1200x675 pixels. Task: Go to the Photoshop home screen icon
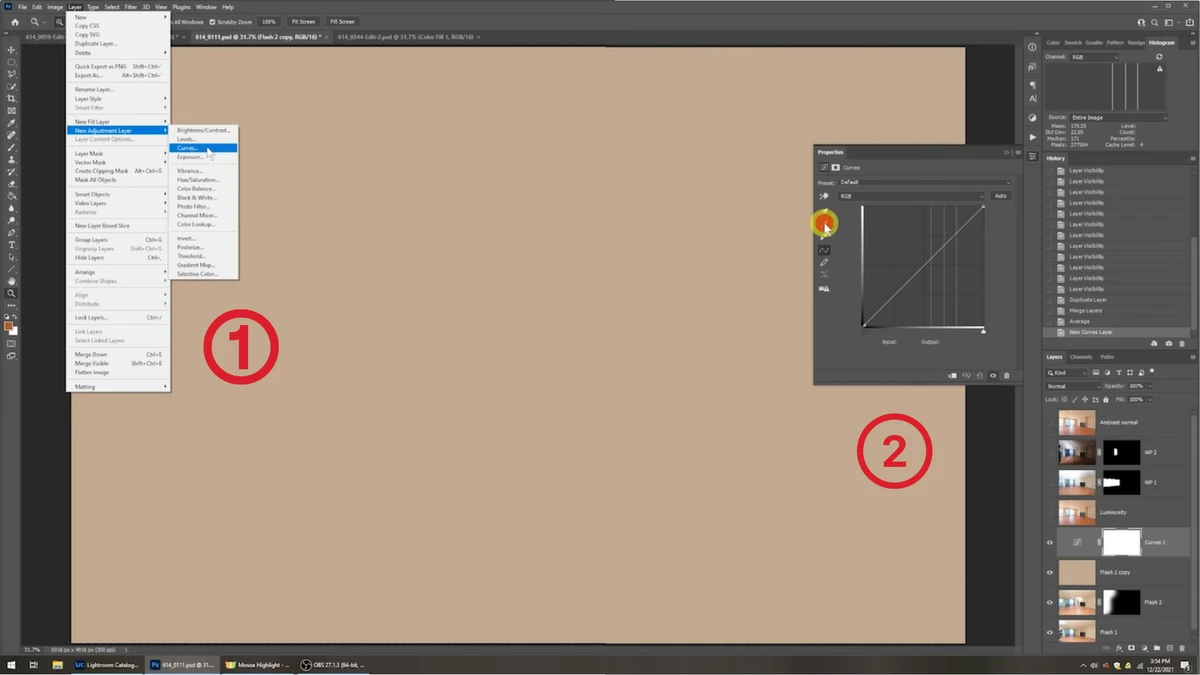[15, 21]
